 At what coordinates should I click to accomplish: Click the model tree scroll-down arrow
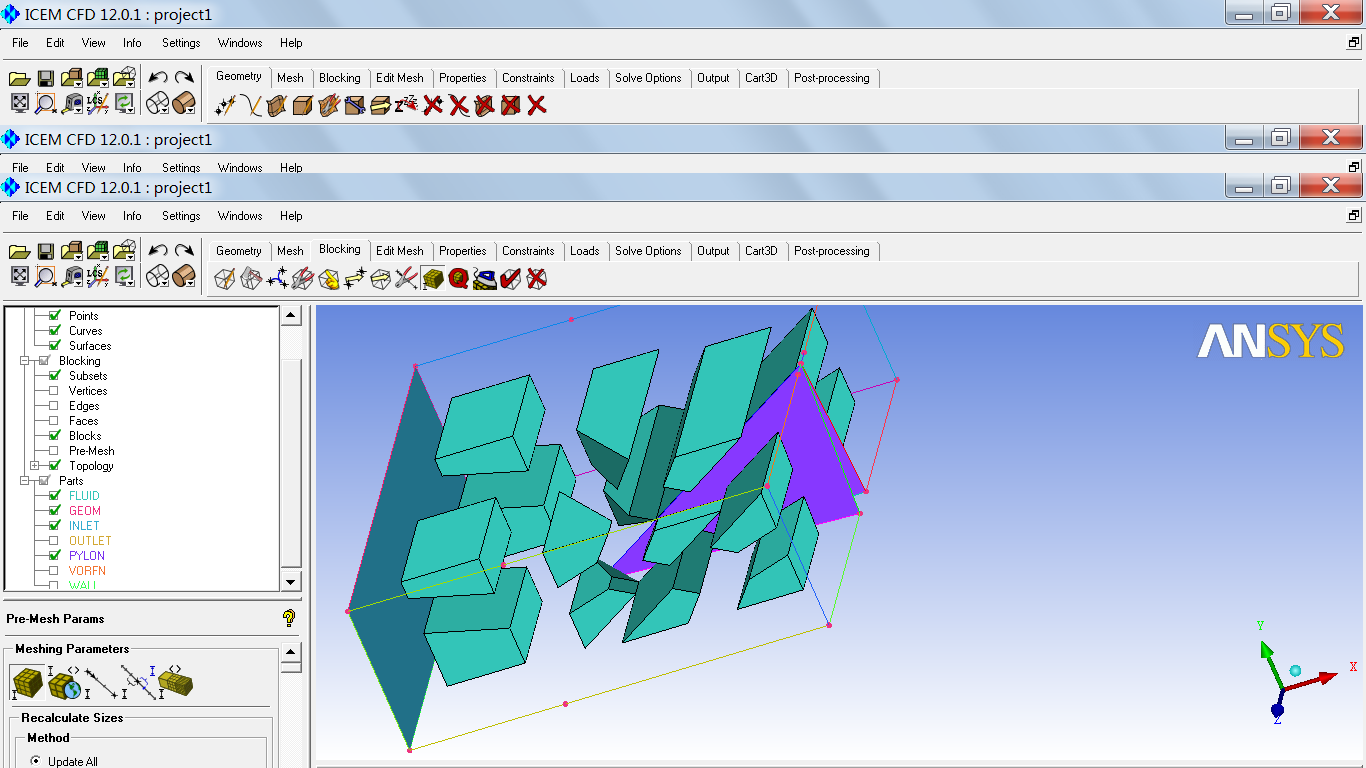pos(290,582)
